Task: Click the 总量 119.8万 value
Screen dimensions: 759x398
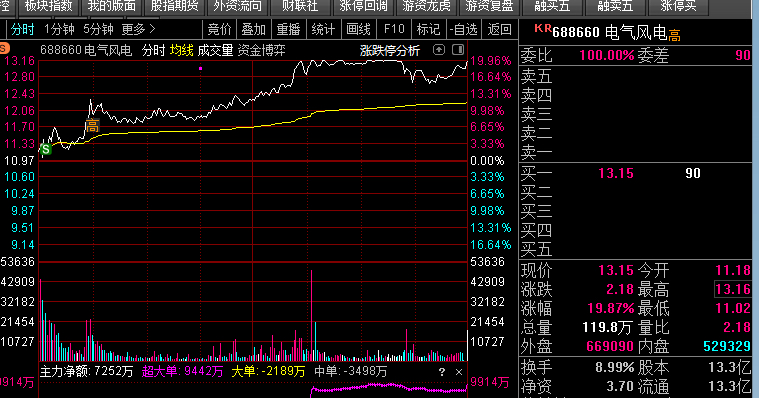Action: 607,328
